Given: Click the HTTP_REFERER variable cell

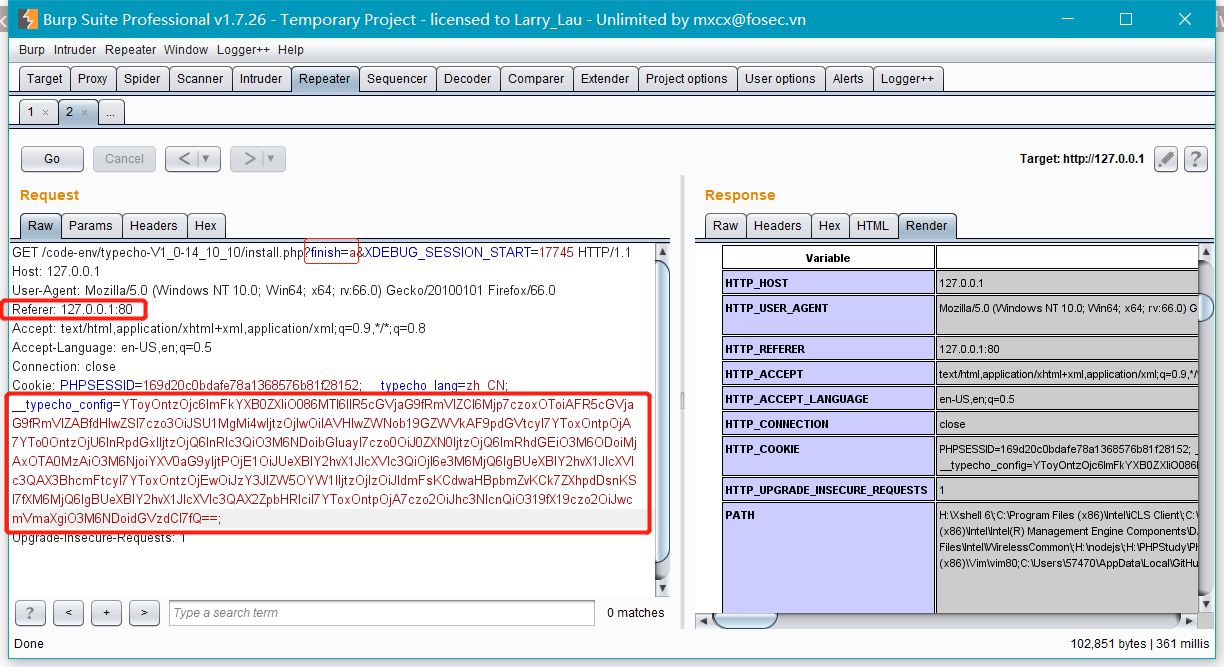Looking at the screenshot, I should click(828, 349).
